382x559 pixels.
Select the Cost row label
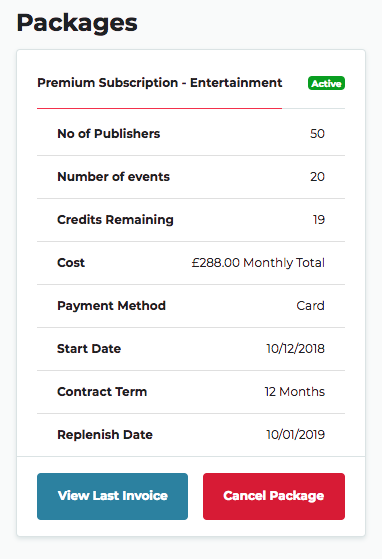click(71, 263)
